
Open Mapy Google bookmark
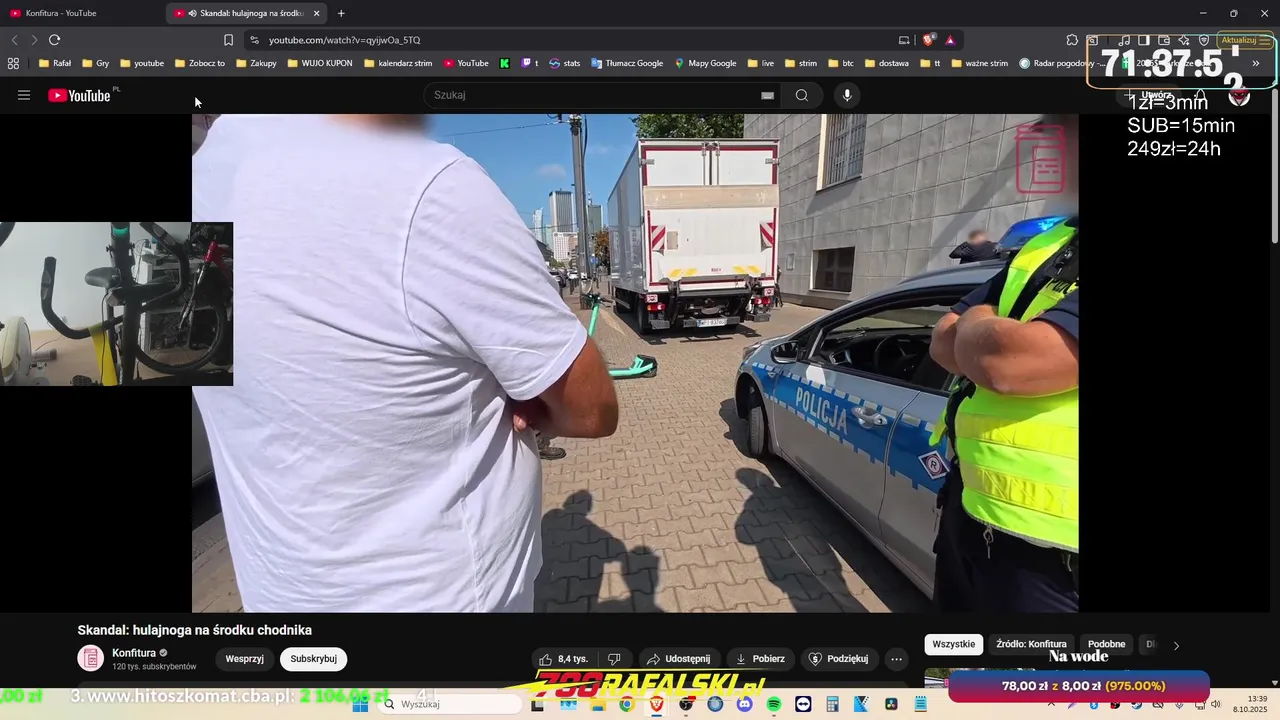point(705,63)
